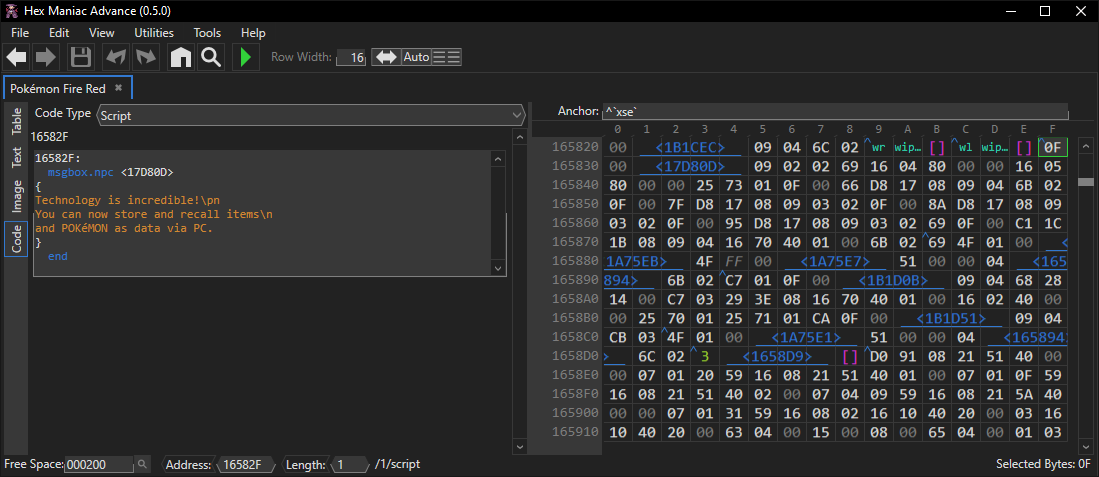Image resolution: width=1099 pixels, height=477 pixels.
Task: Open the Code Type dropdown
Action: click(310, 115)
